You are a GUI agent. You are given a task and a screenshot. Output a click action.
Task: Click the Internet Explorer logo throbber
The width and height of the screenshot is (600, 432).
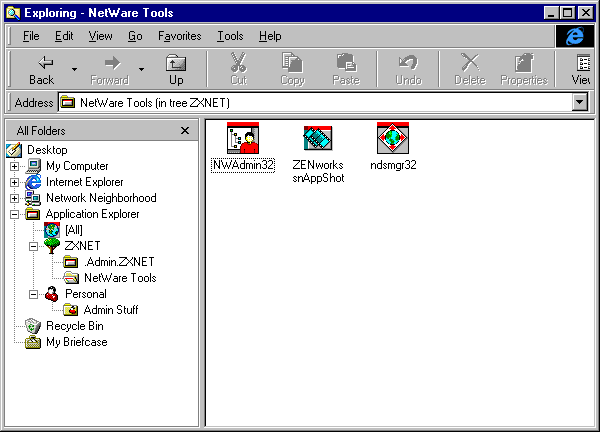pyautogui.click(x=575, y=36)
